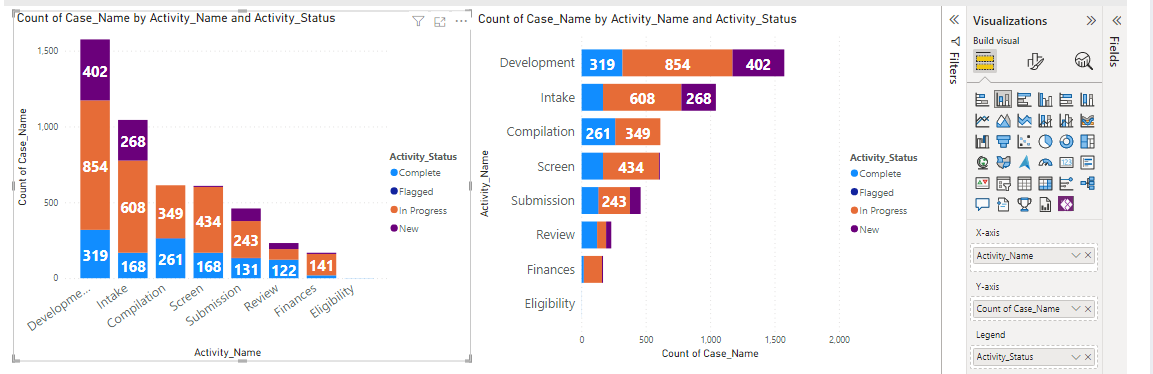
Task: Select the Goals trophy visual
Action: [x=1023, y=204]
